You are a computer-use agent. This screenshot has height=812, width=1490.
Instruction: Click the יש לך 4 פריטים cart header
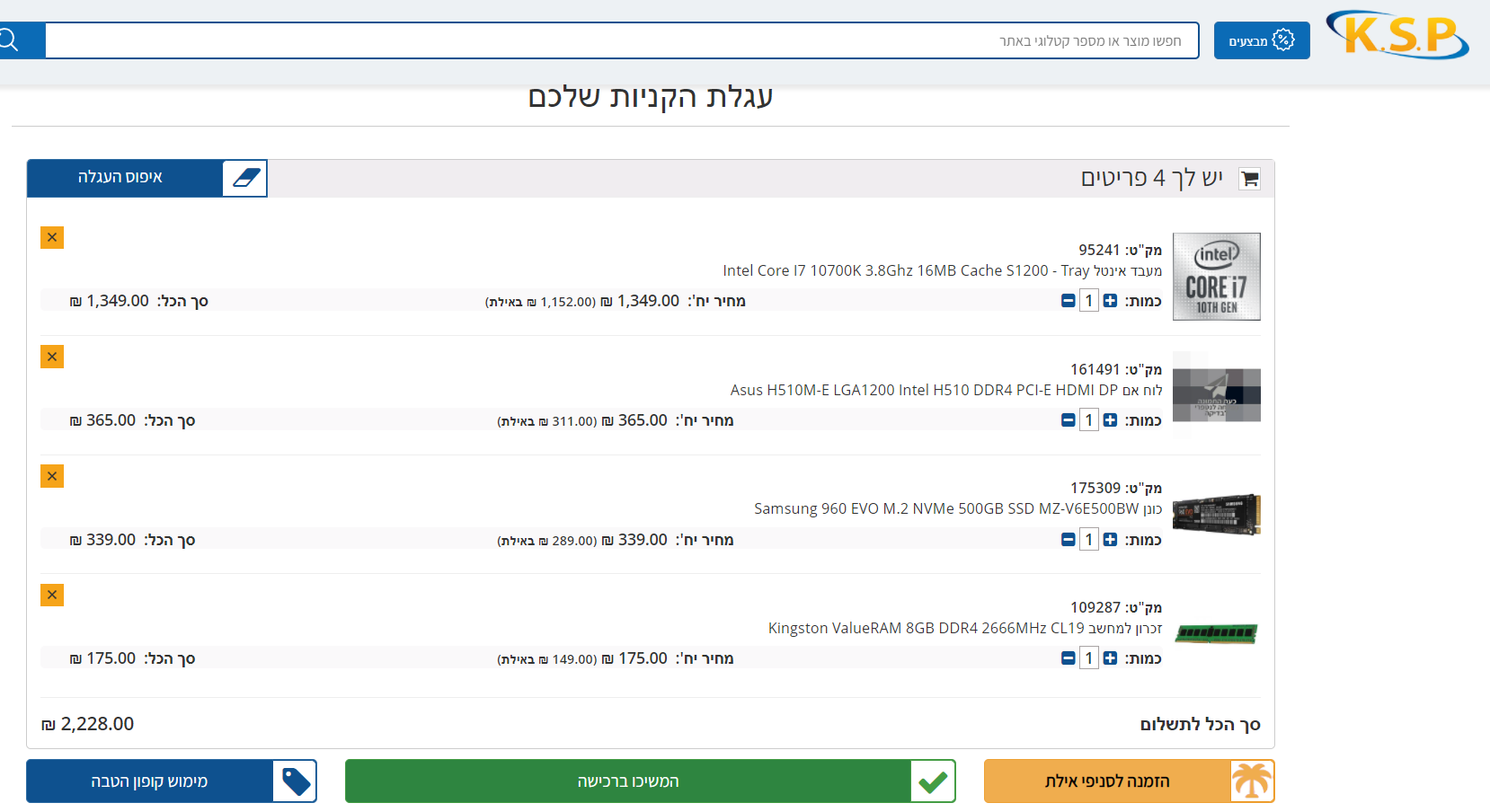1151,178
